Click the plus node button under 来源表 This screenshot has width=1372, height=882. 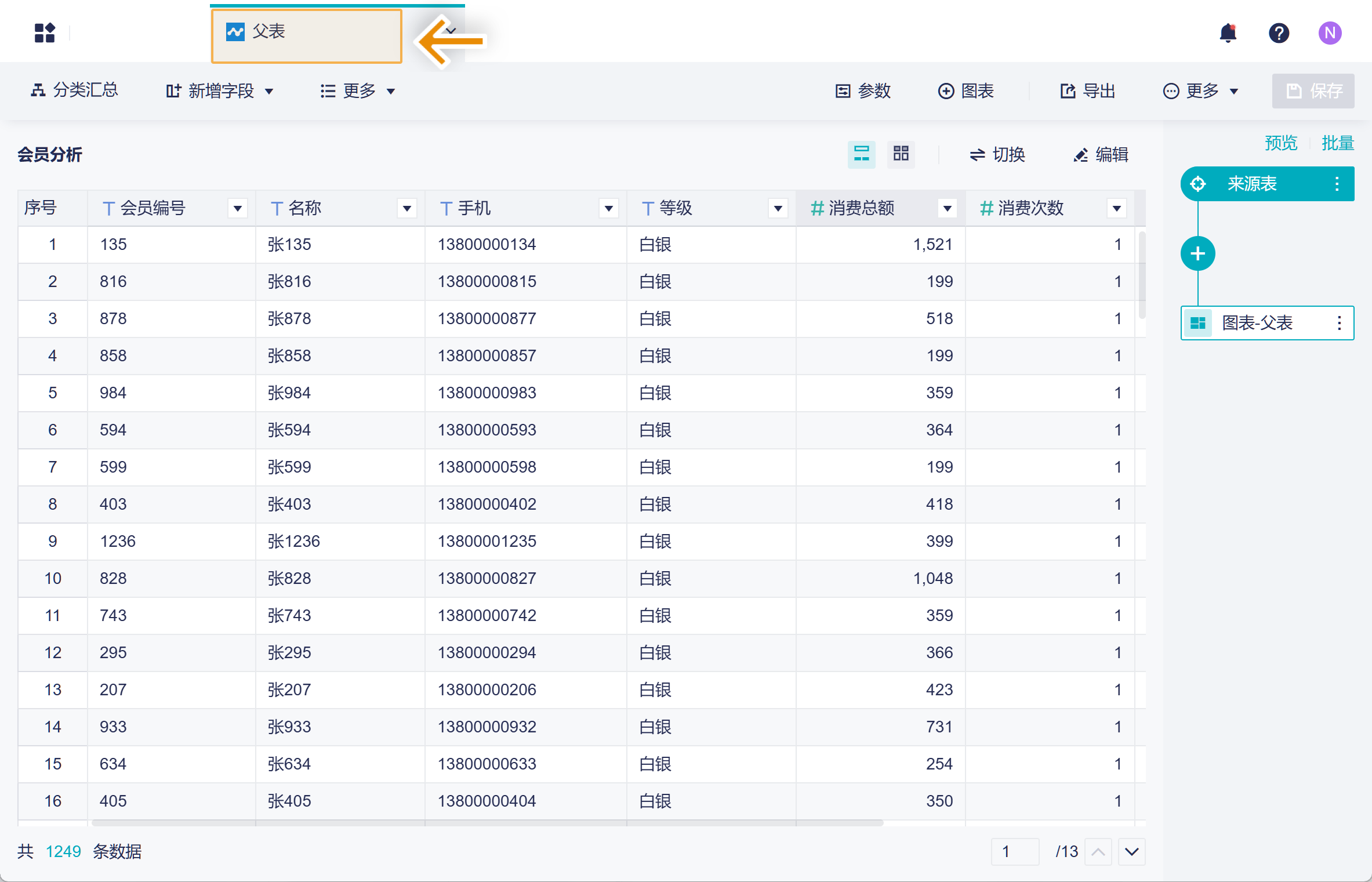pos(1197,253)
